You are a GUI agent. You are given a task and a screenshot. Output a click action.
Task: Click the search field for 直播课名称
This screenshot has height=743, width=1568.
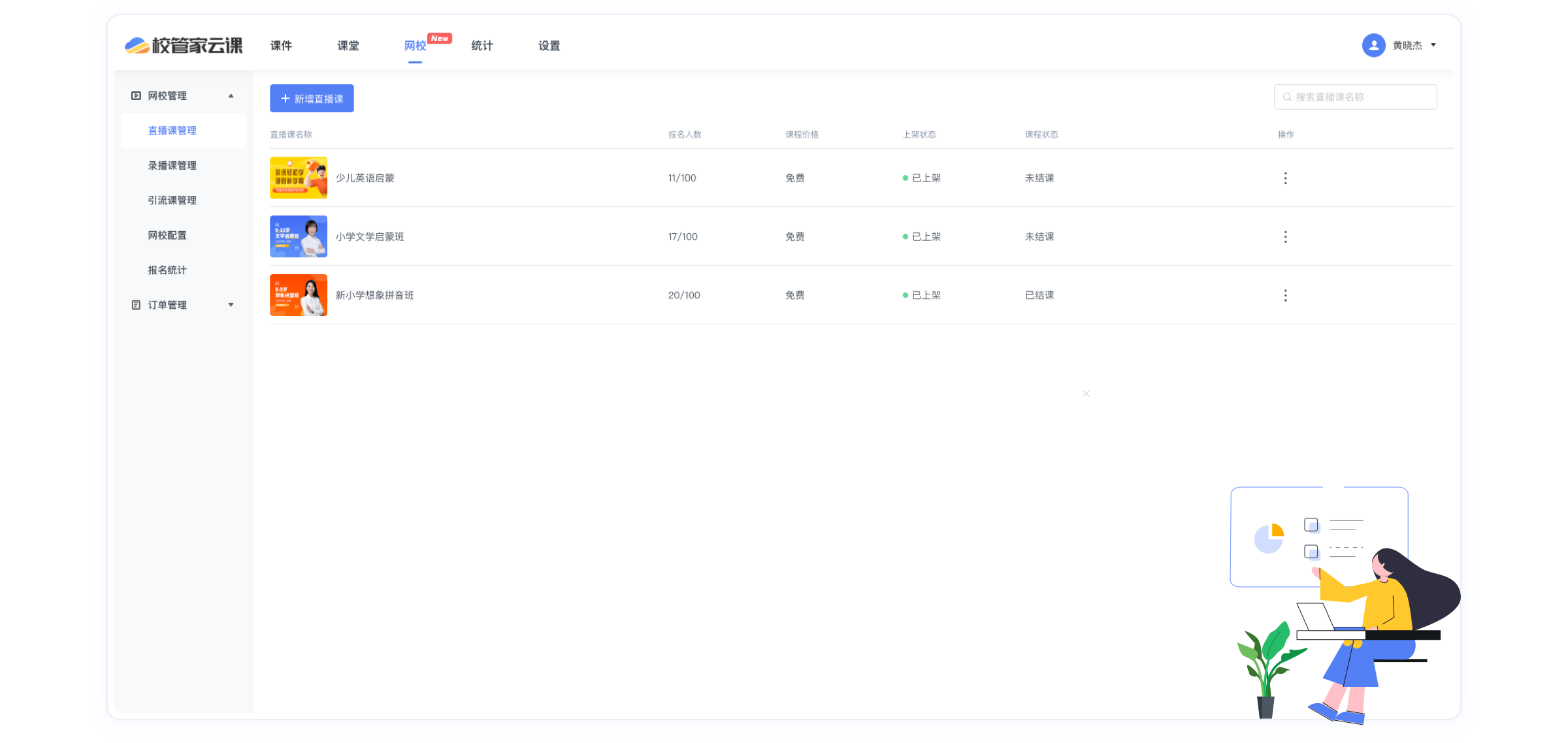coord(1355,97)
